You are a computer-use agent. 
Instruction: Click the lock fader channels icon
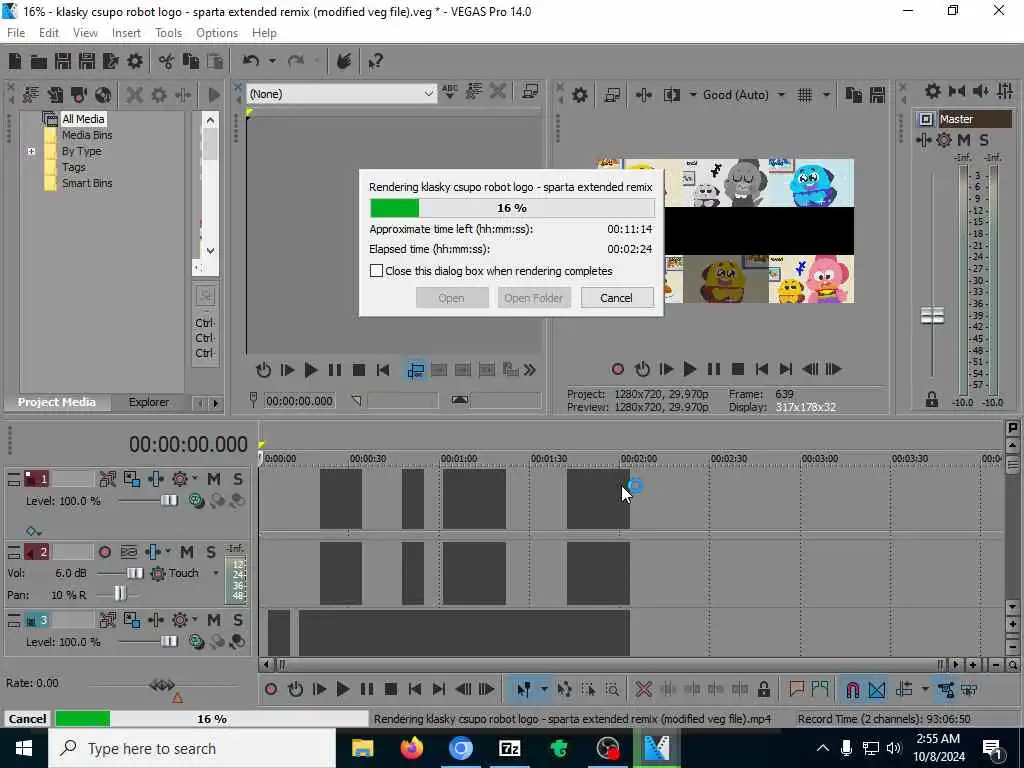pyautogui.click(x=932, y=400)
